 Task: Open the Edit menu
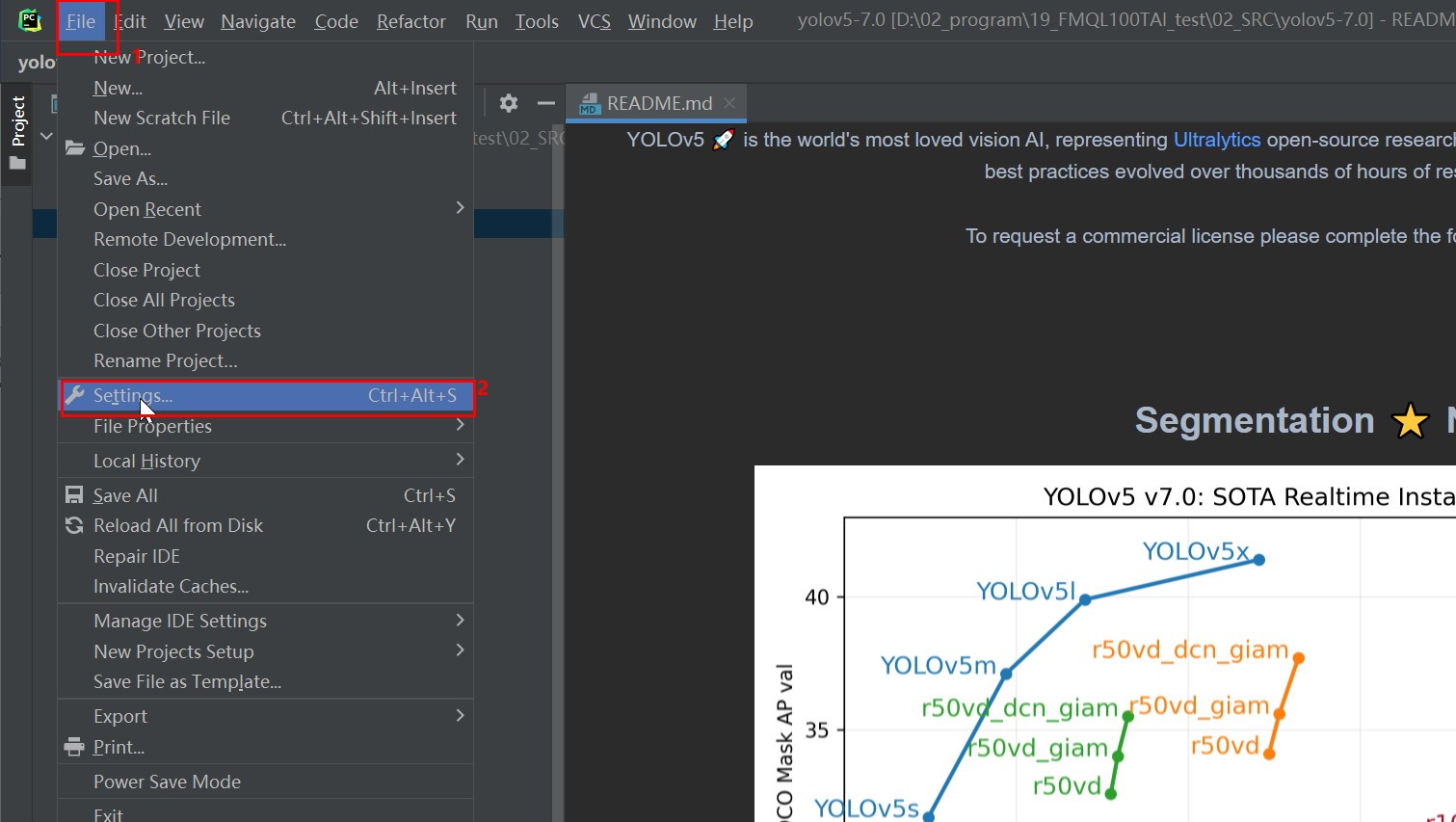tap(130, 21)
